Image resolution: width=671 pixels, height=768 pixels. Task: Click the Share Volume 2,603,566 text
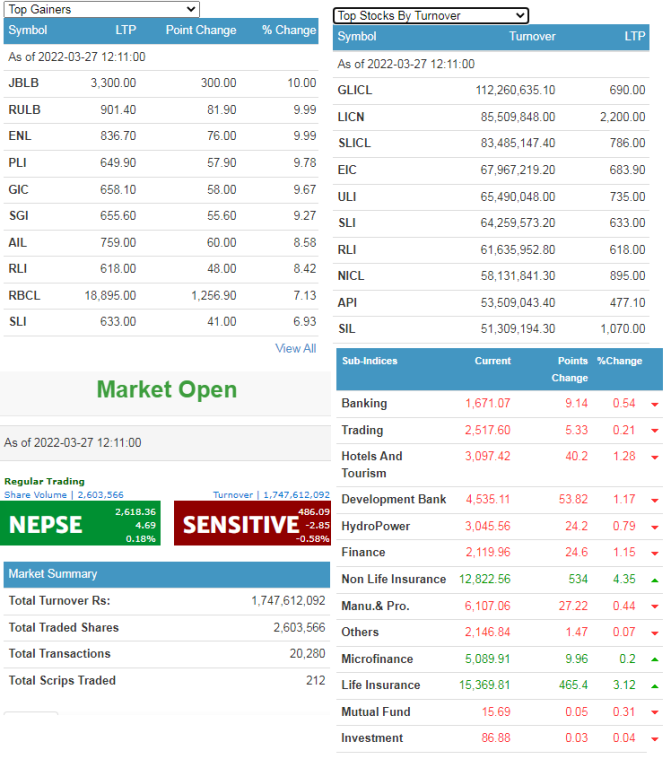point(64,495)
